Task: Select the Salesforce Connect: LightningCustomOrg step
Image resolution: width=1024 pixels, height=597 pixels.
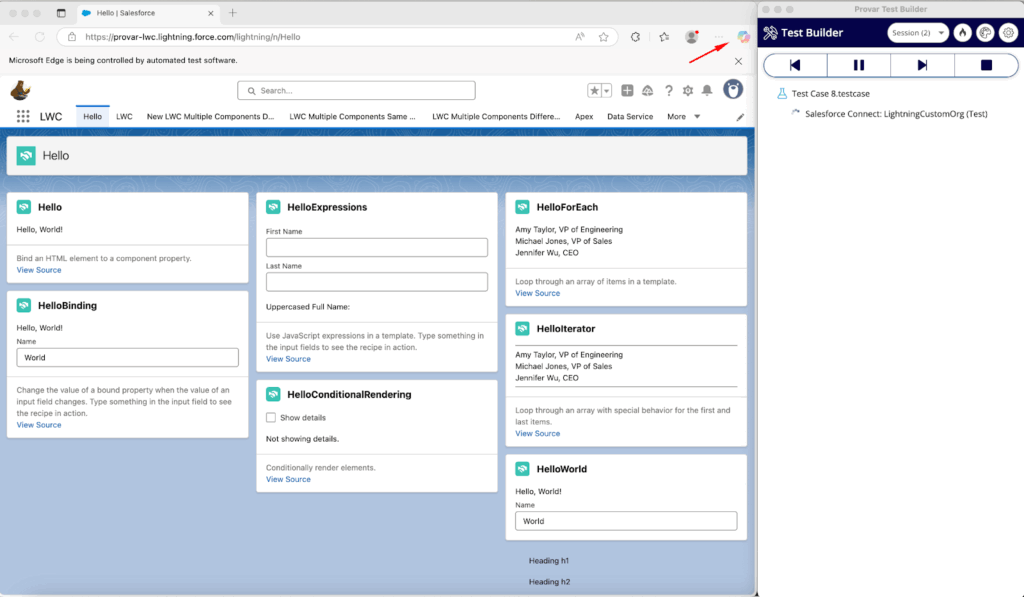Action: (x=895, y=114)
